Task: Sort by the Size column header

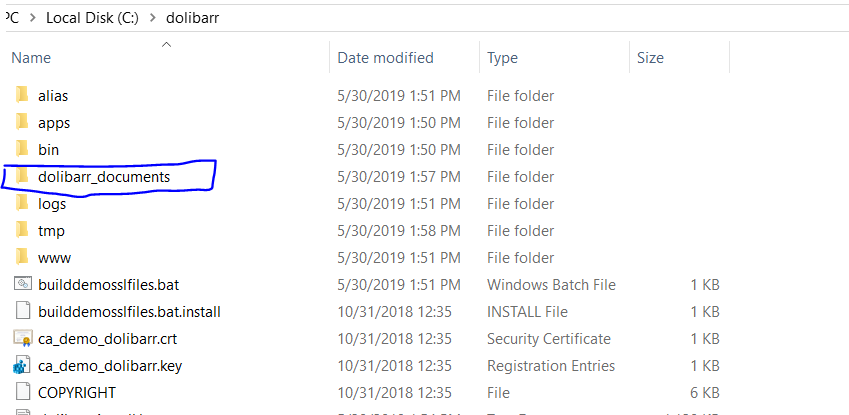Action: point(650,58)
